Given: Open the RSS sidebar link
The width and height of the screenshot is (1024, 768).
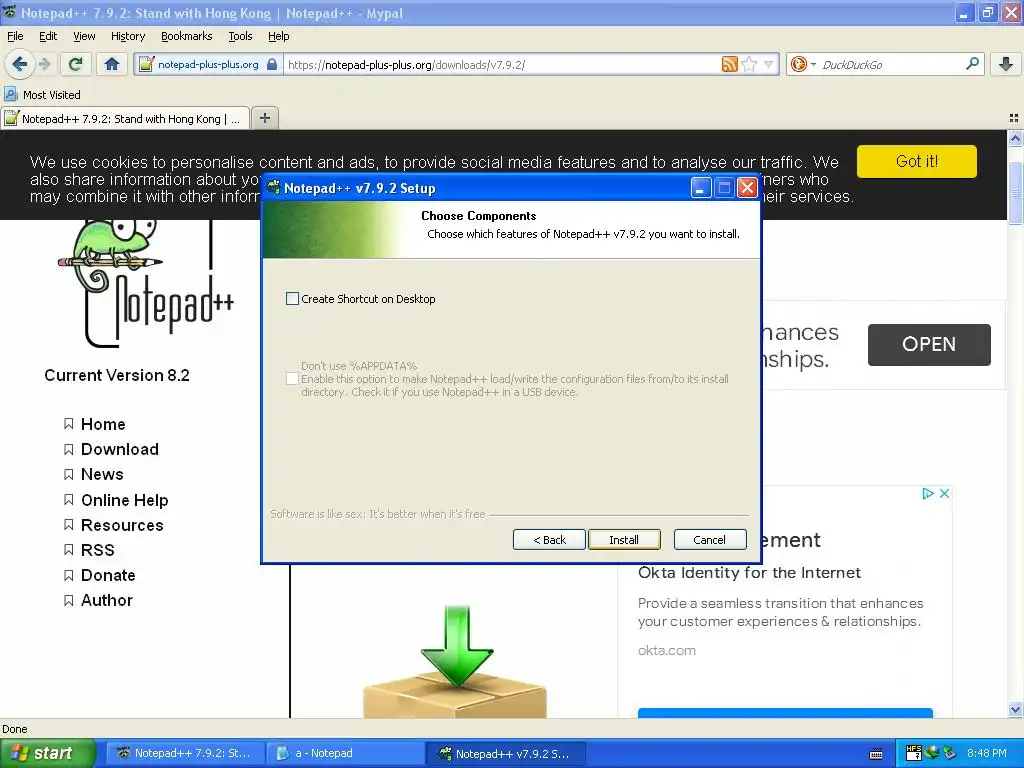Looking at the screenshot, I should [x=97, y=550].
